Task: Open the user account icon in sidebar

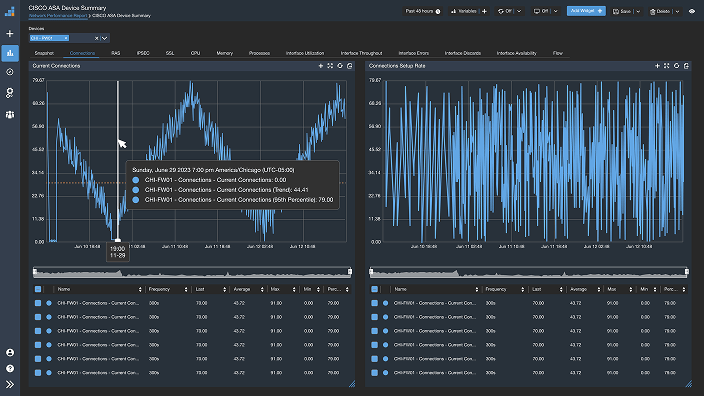Action: 10,353
